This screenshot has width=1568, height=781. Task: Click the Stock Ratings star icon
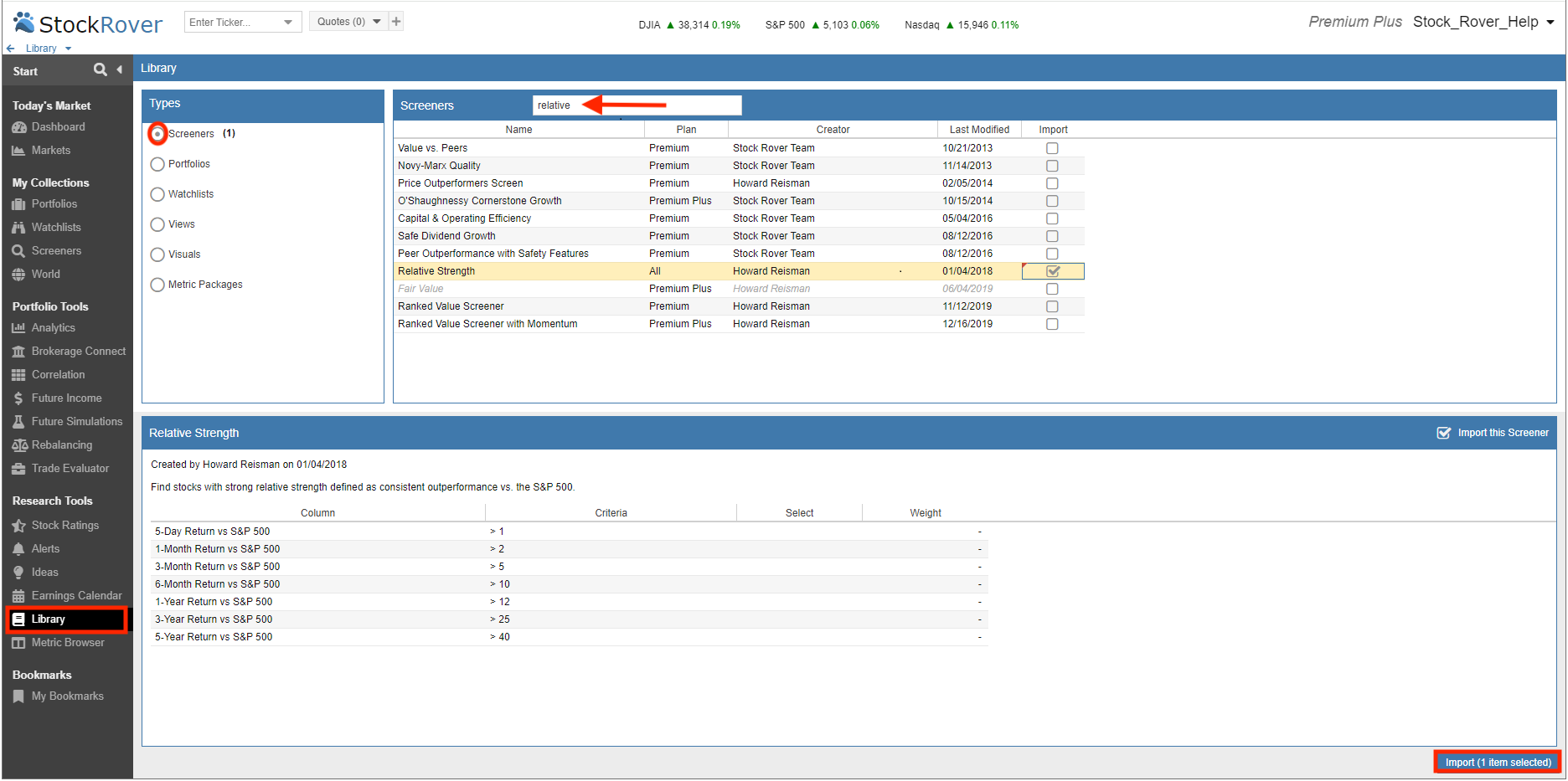pos(19,526)
